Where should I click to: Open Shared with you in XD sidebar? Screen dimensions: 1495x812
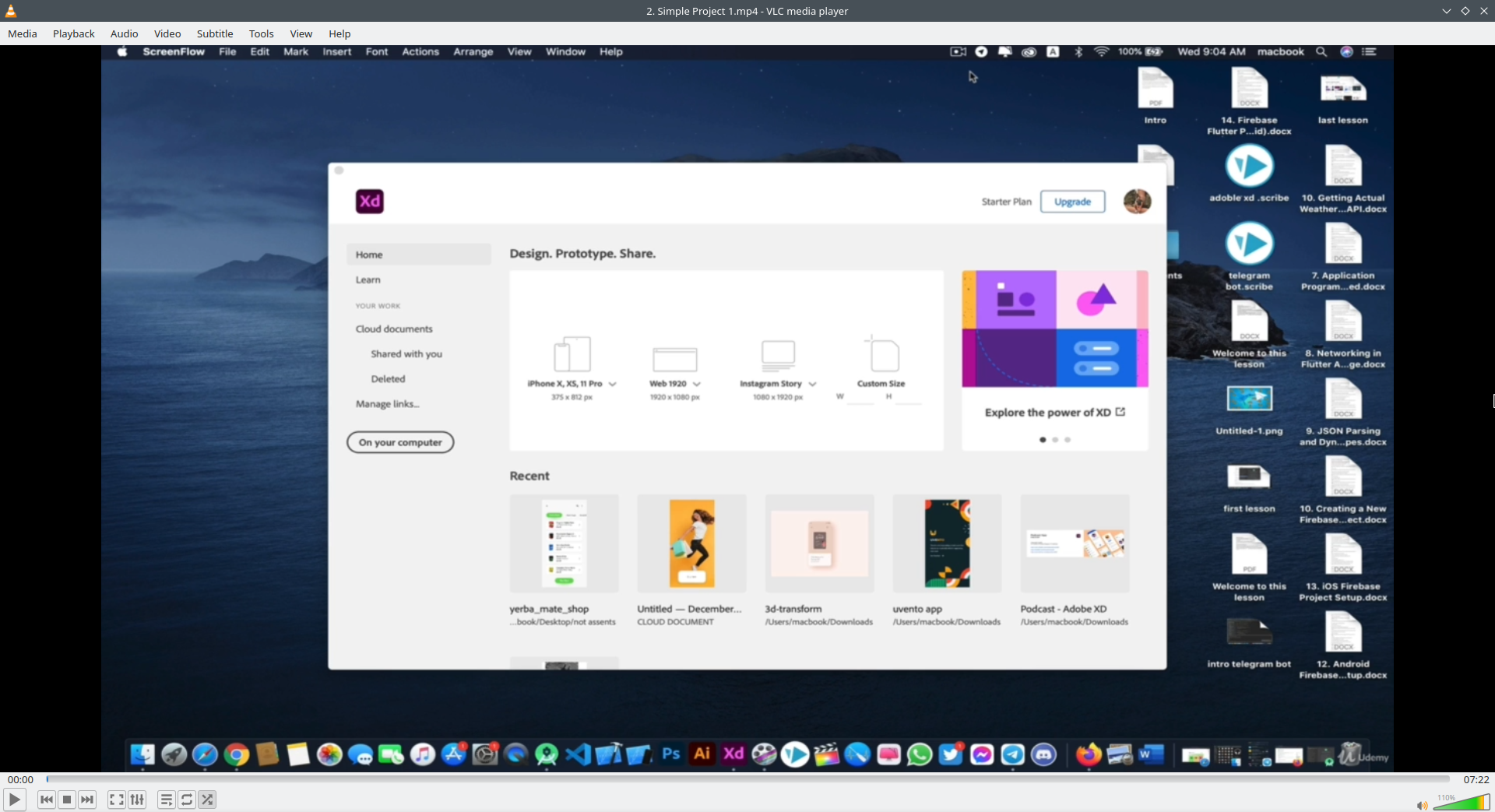[406, 354]
